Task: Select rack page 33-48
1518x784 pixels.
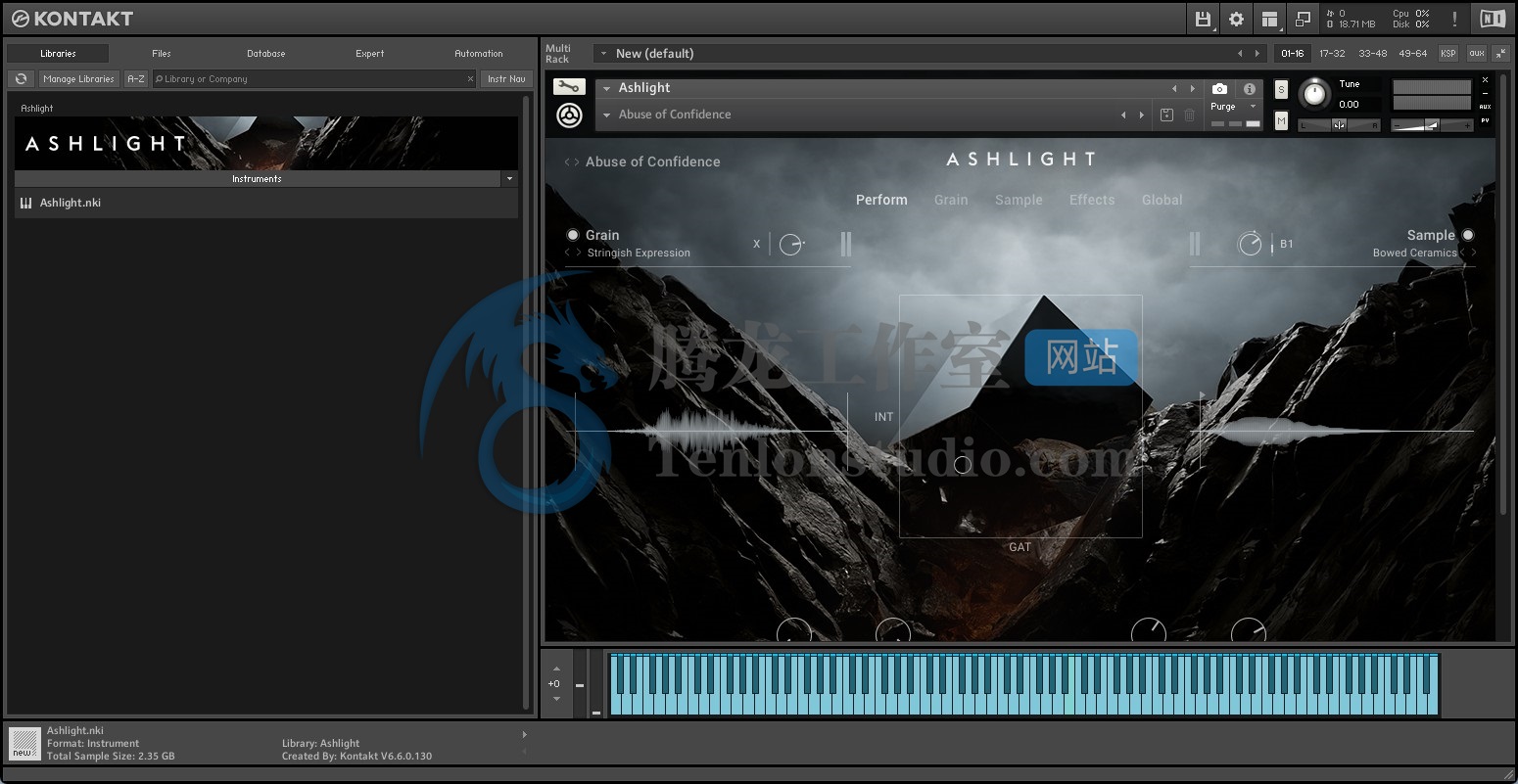Action: click(x=1373, y=53)
